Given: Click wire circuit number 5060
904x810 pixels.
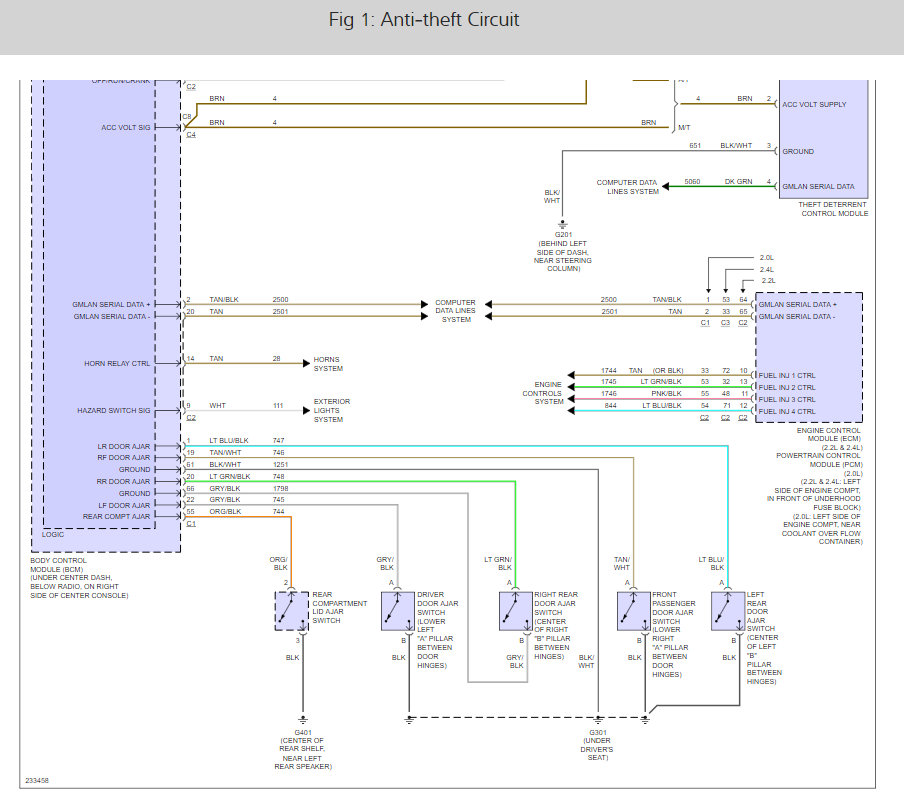Looking at the screenshot, I should point(692,182).
